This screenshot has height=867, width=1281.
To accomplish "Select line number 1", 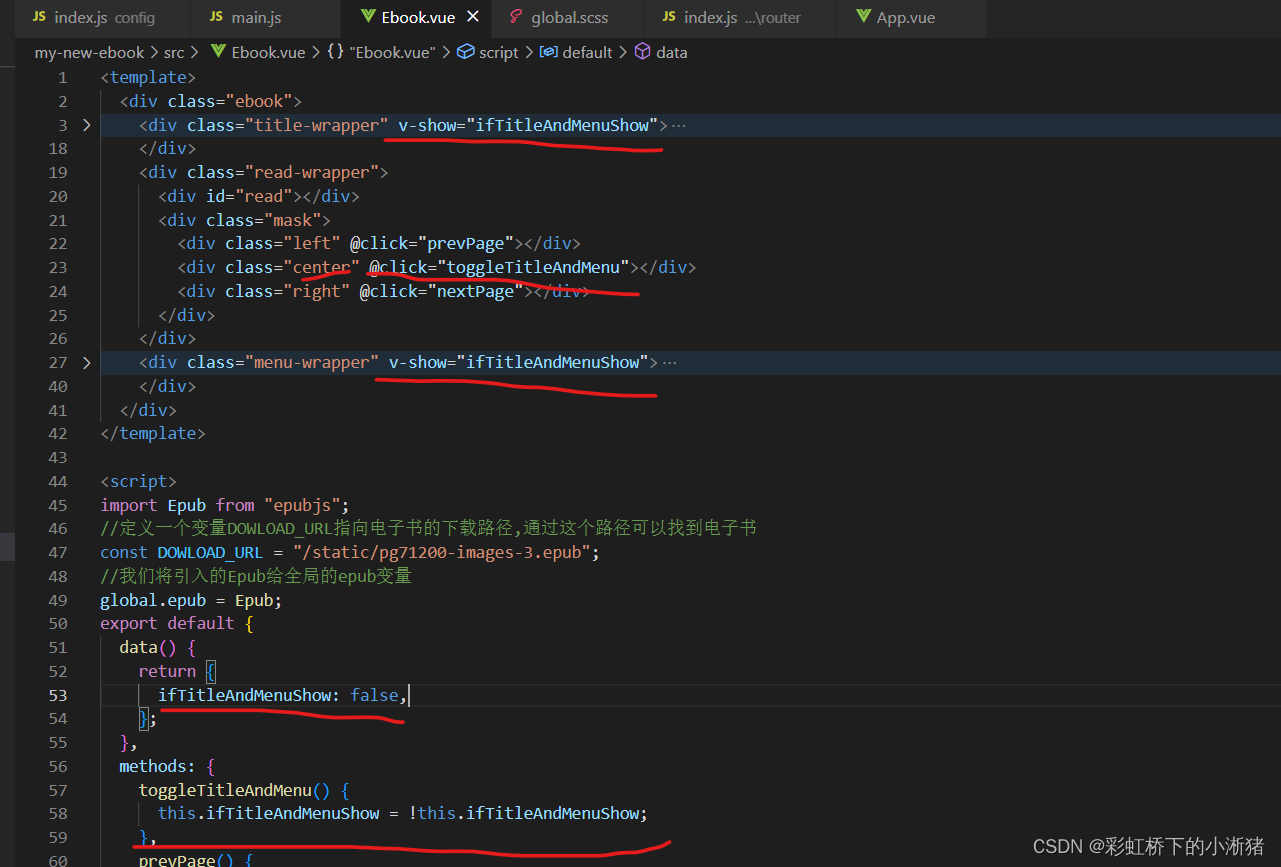I will (x=63, y=77).
